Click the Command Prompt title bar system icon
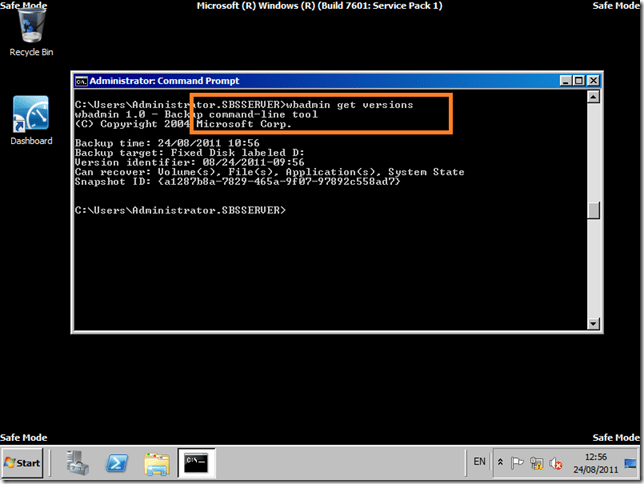This screenshot has width=644, height=484. [82, 81]
